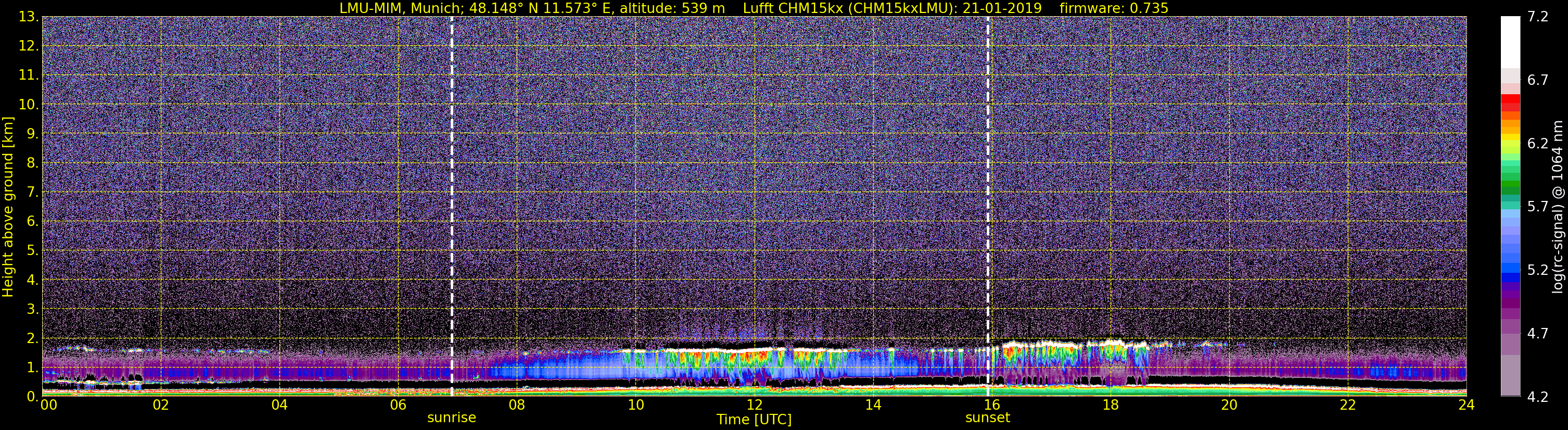The height and width of the screenshot is (430, 1568).
Task: Click the height axis tick label 11.
Action: (28, 75)
